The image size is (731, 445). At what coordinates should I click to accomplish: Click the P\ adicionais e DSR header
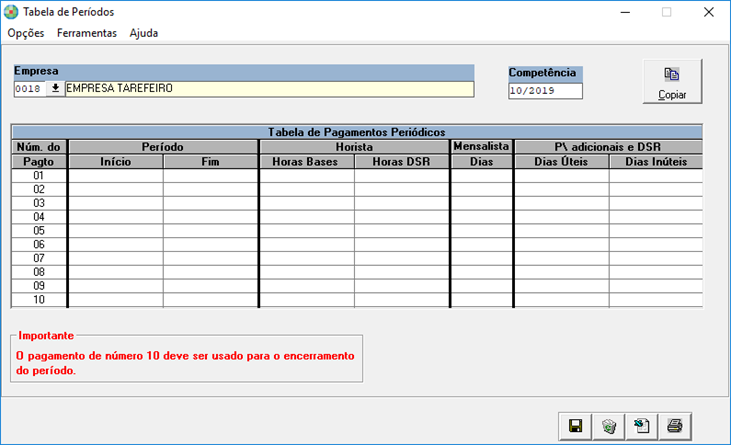[608, 147]
